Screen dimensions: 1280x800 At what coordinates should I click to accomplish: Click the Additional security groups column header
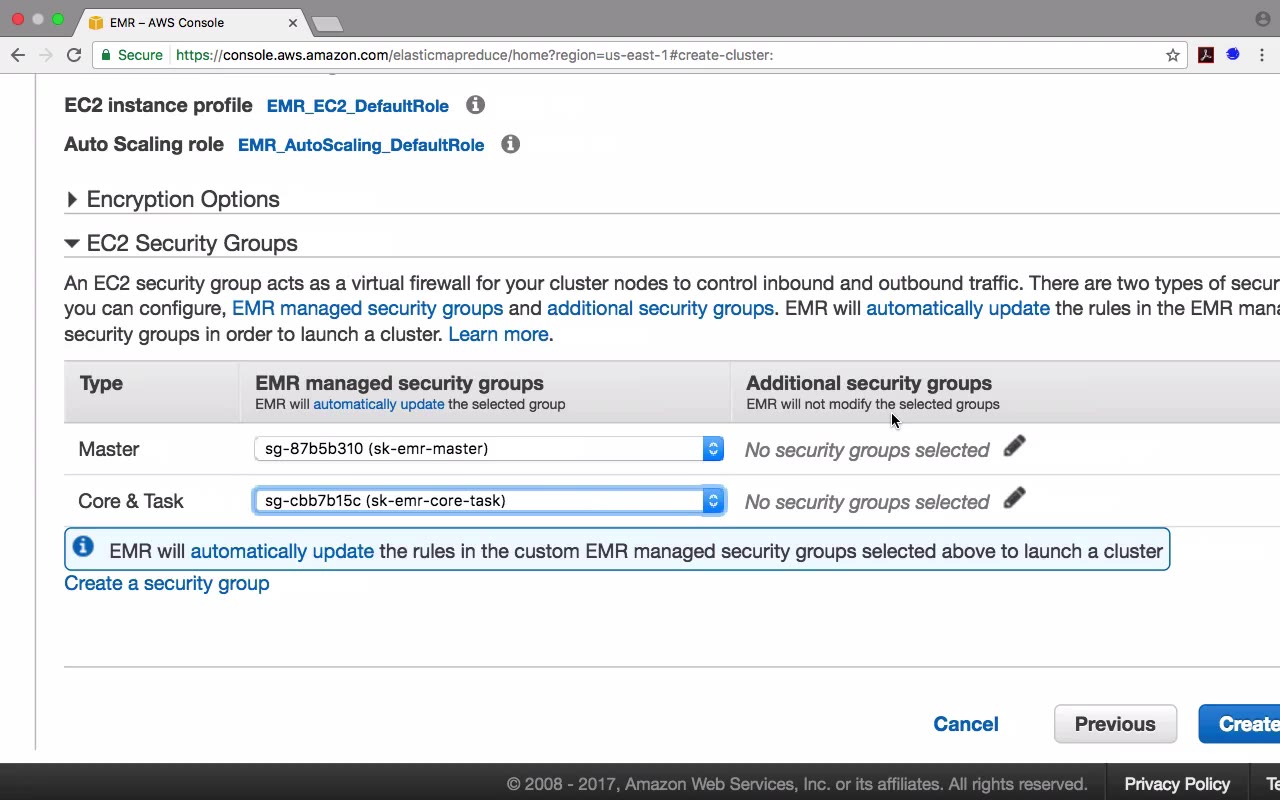869,383
